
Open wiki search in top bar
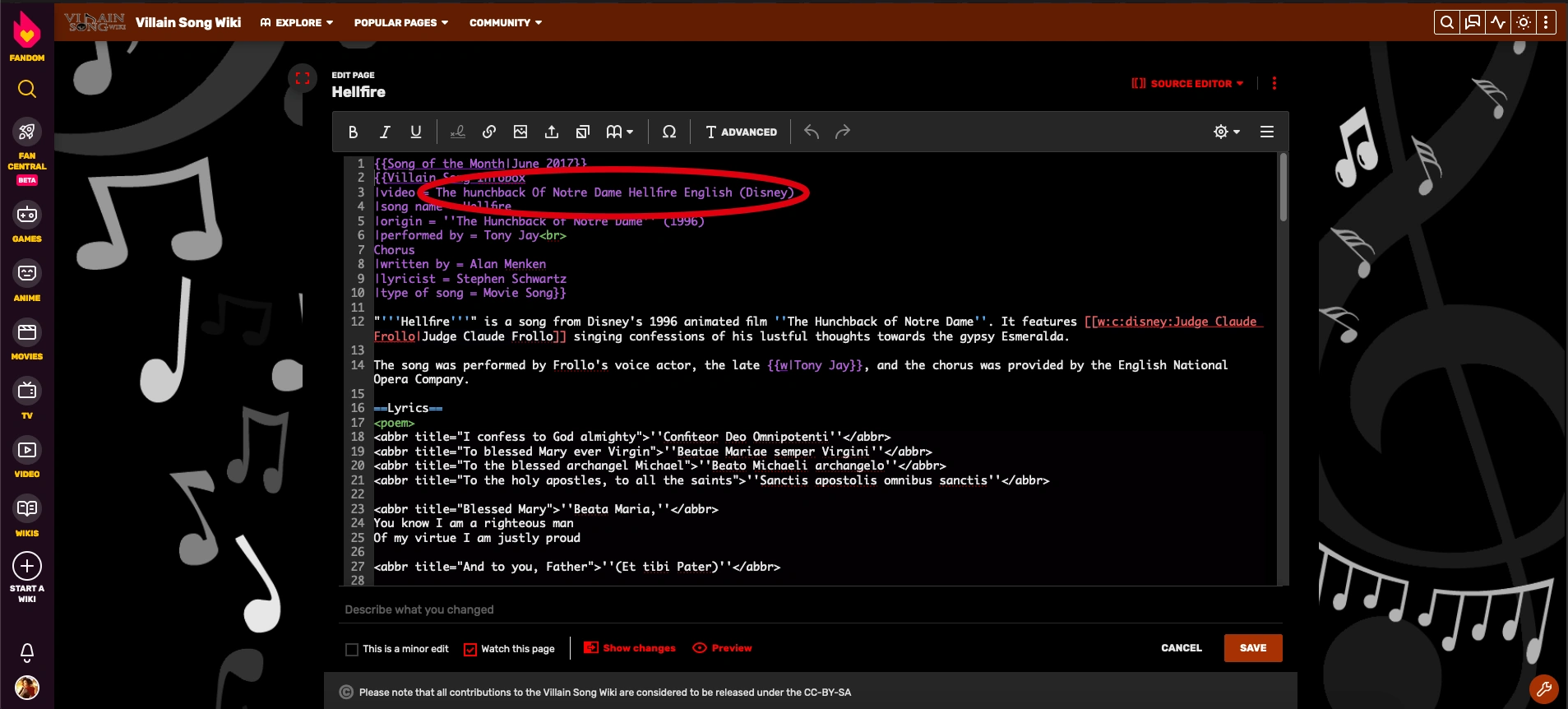pos(1447,22)
